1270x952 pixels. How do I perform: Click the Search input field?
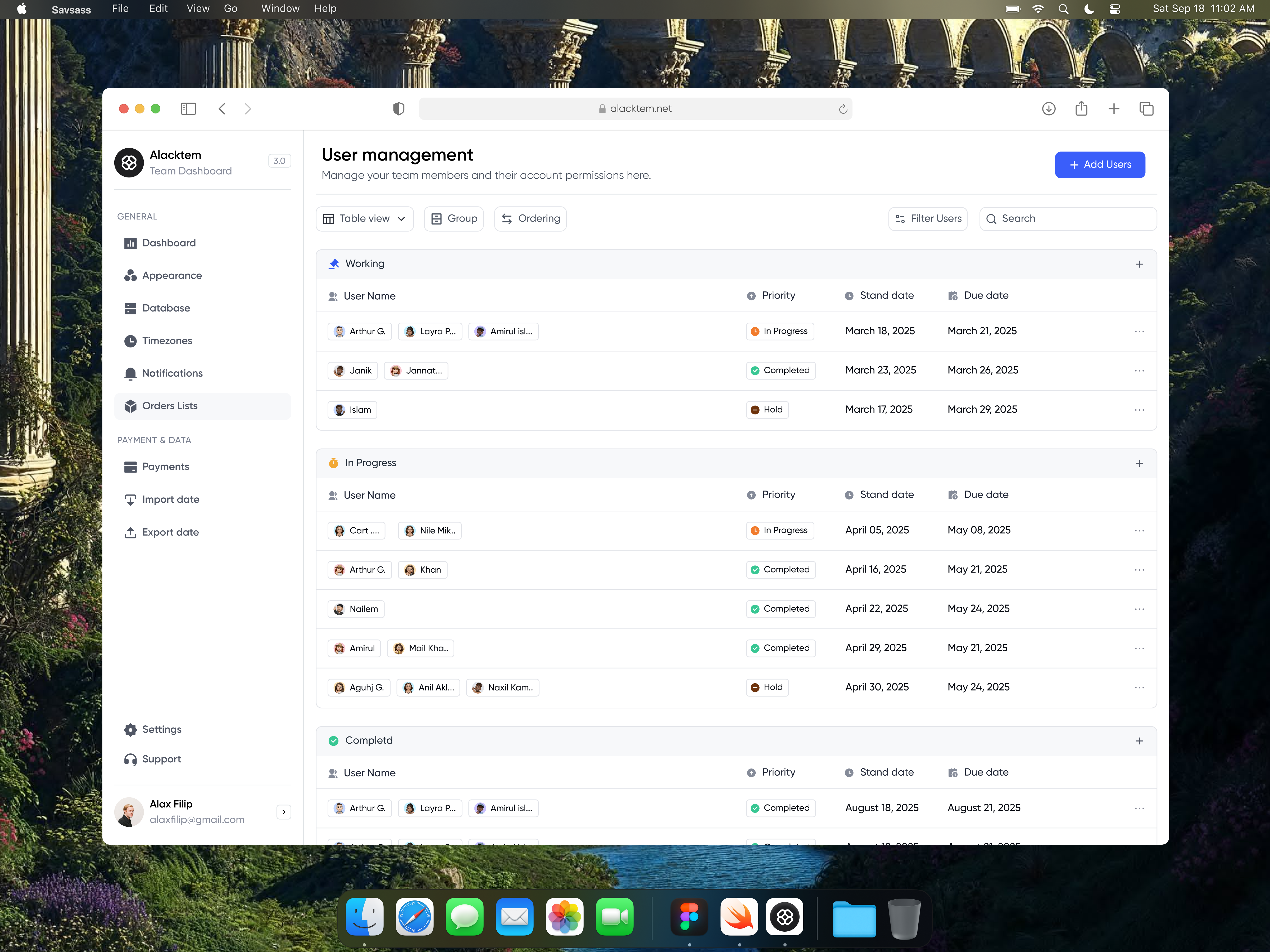point(1068,219)
